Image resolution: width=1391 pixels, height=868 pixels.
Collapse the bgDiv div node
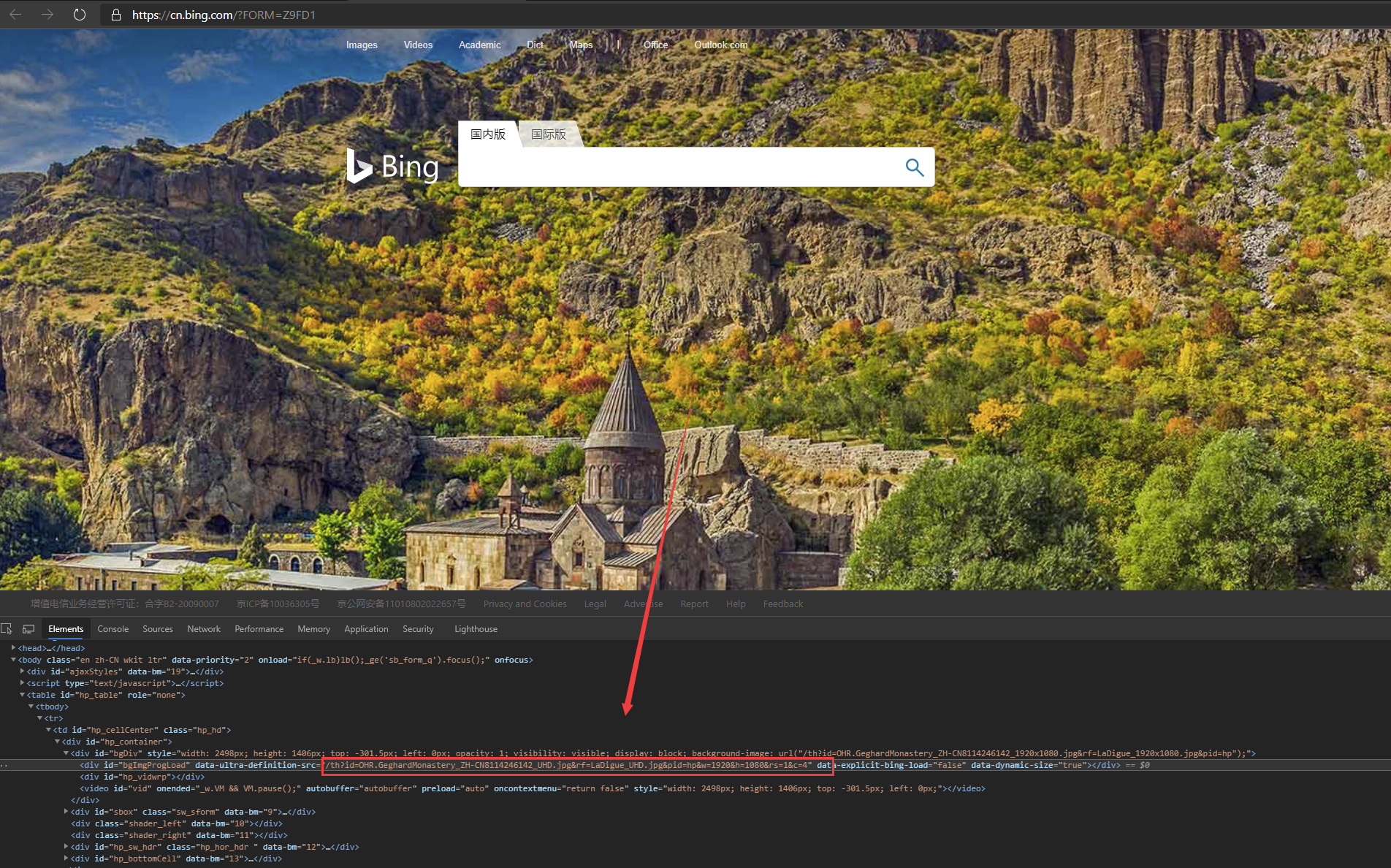pos(66,753)
